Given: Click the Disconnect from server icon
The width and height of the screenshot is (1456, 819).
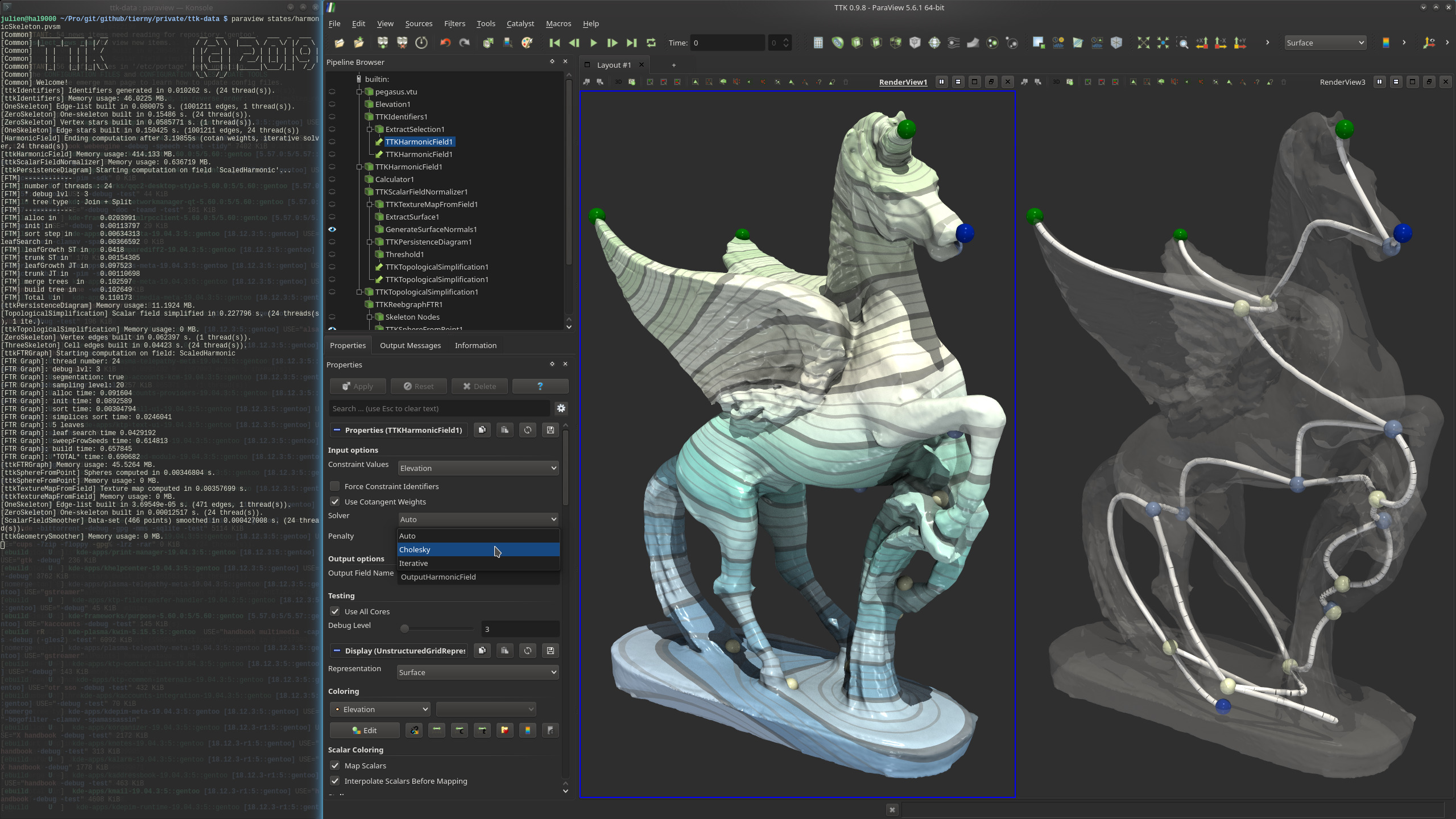Looking at the screenshot, I should [402, 43].
